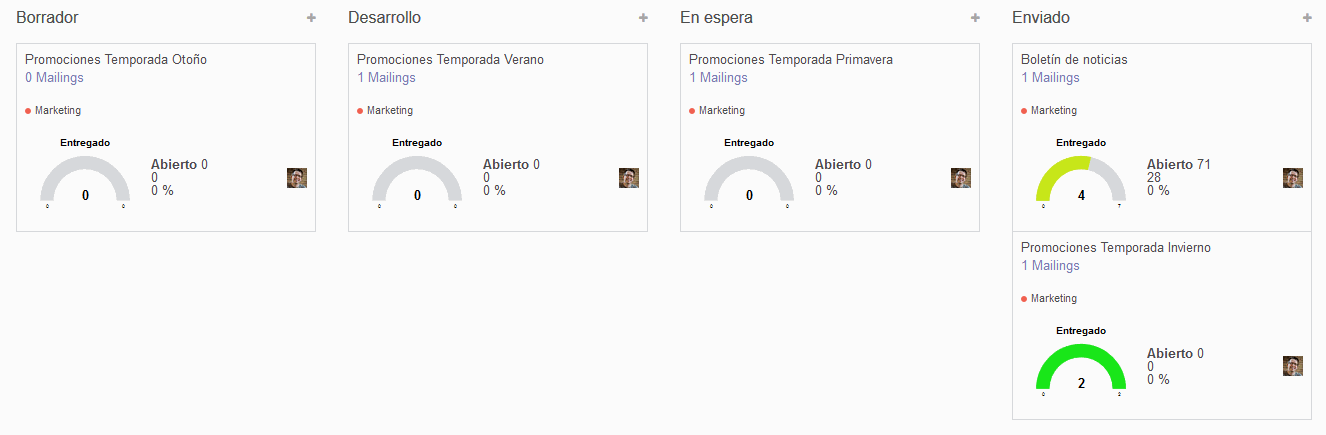Click avatar on Promociones Temporada Primavera card
The width and height of the screenshot is (1326, 435).
click(961, 178)
